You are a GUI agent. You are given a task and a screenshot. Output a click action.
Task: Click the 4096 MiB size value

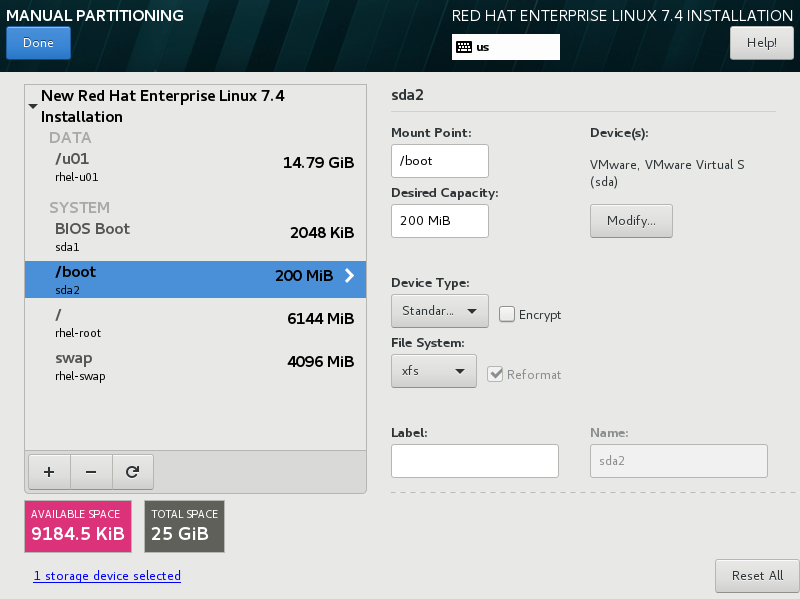coord(320,362)
